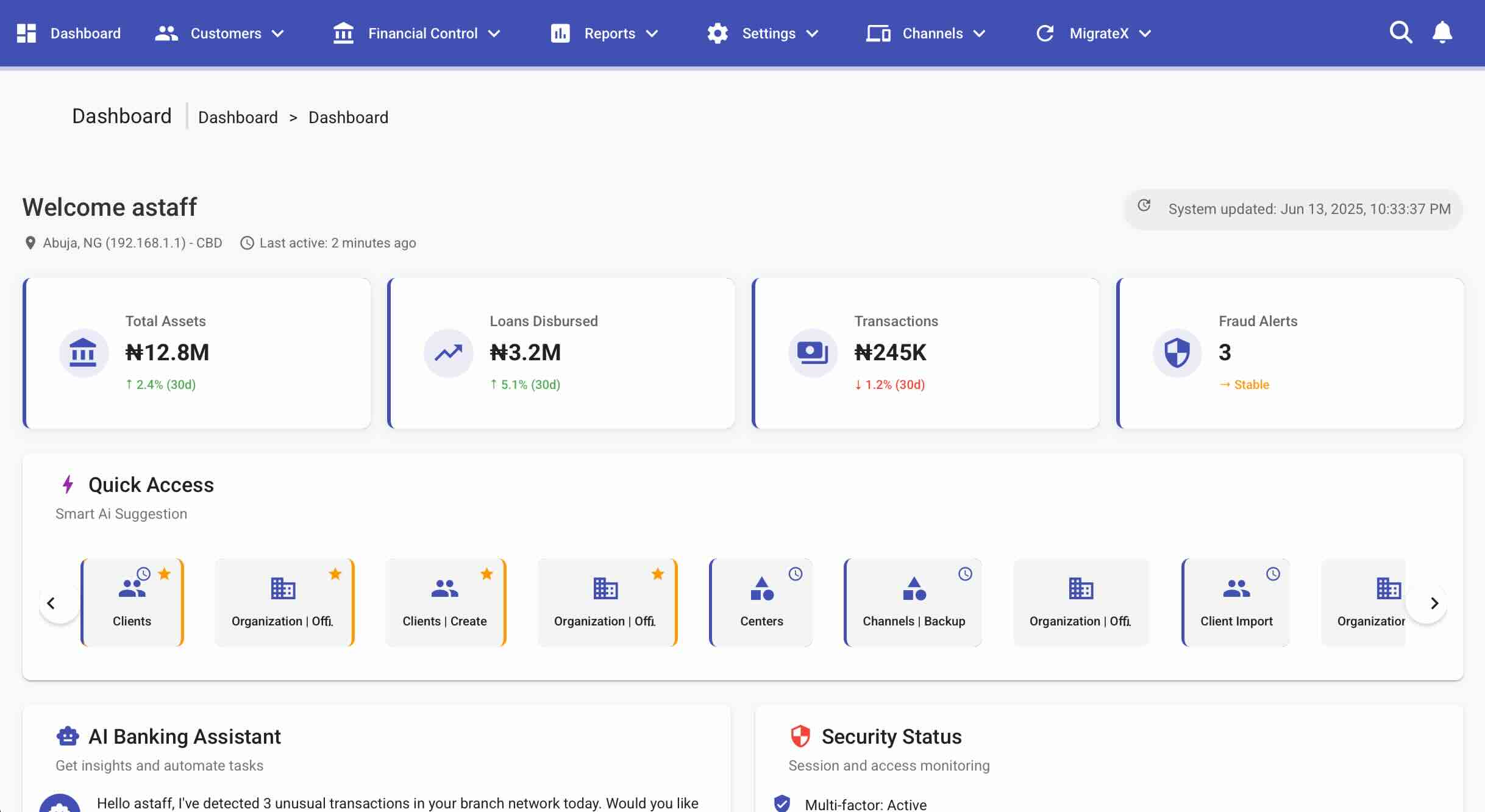1485x812 pixels.
Task: Click the location pin icon near Abuja
Action: pos(30,243)
